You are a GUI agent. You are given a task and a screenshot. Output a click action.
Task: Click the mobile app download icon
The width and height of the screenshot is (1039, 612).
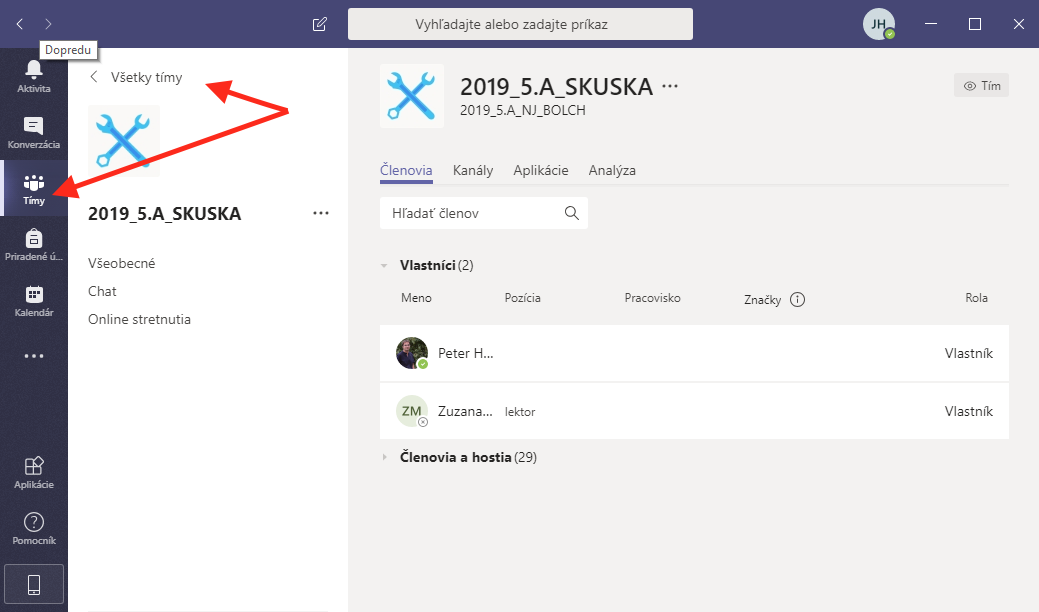(x=34, y=584)
